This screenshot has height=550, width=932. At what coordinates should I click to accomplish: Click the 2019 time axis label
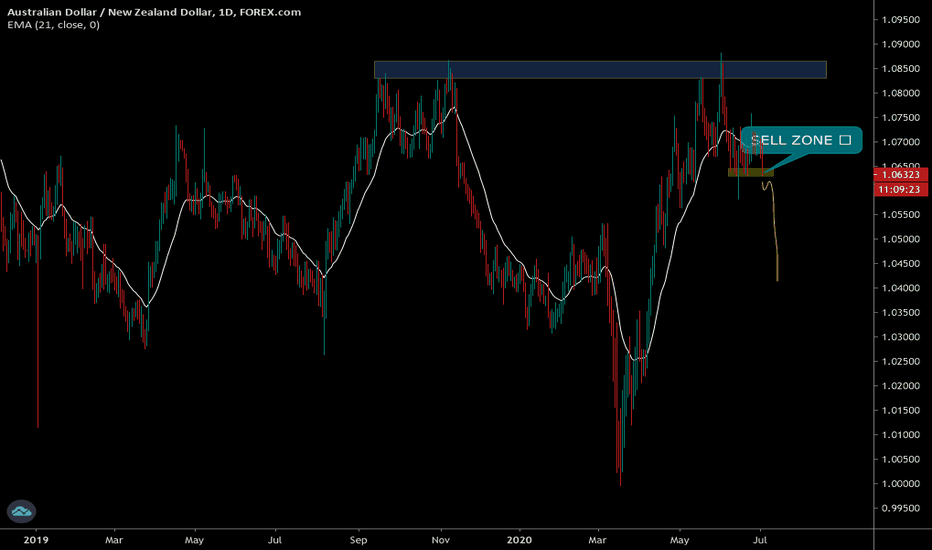pos(36,540)
